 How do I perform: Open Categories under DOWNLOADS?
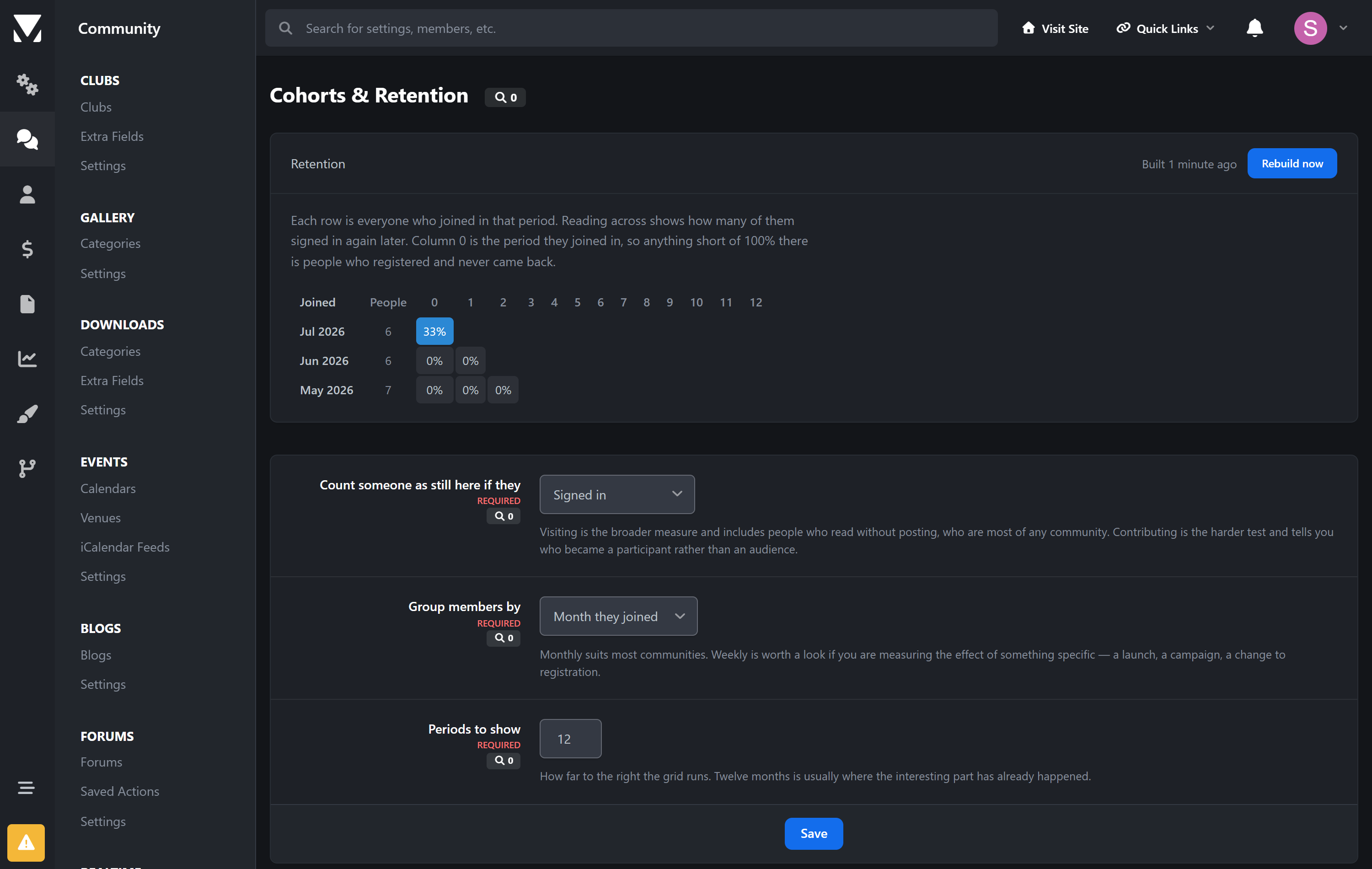[110, 352]
